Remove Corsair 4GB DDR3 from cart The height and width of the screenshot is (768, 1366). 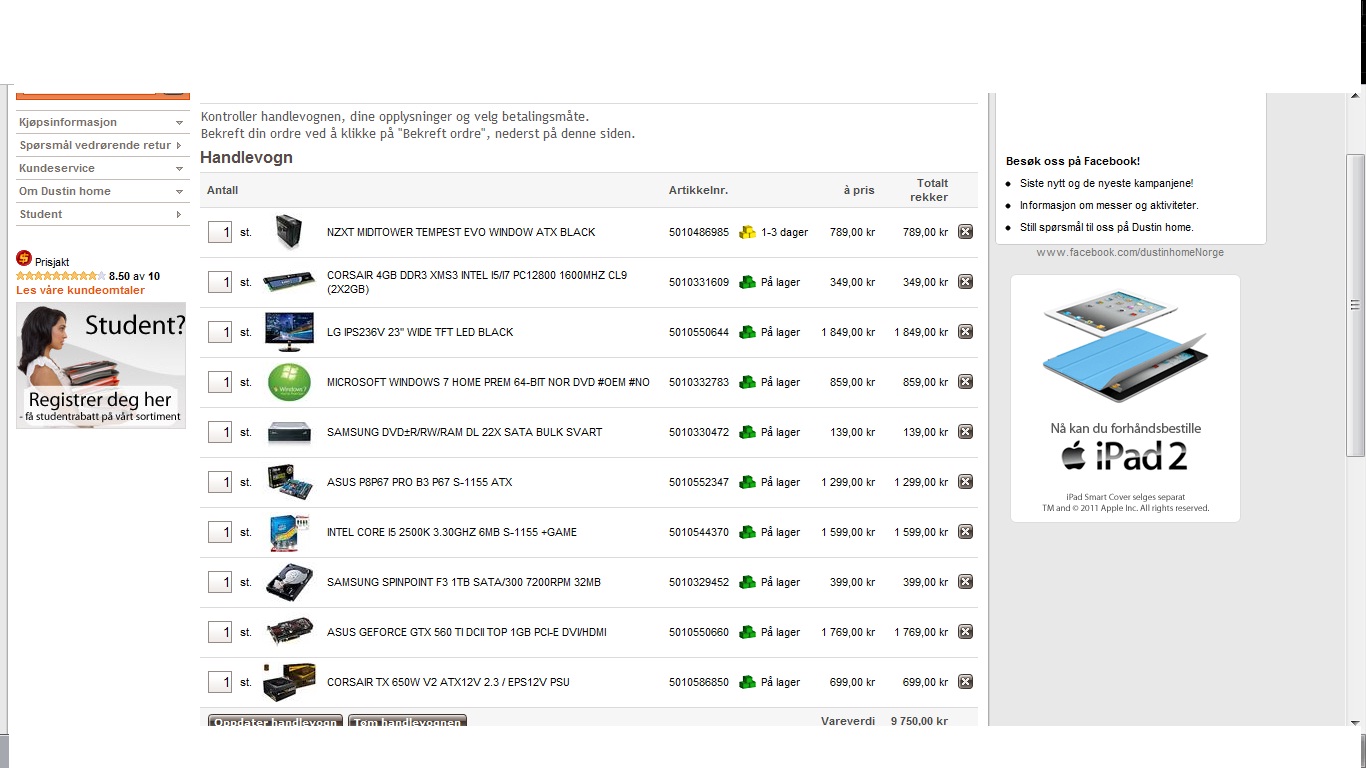click(965, 282)
